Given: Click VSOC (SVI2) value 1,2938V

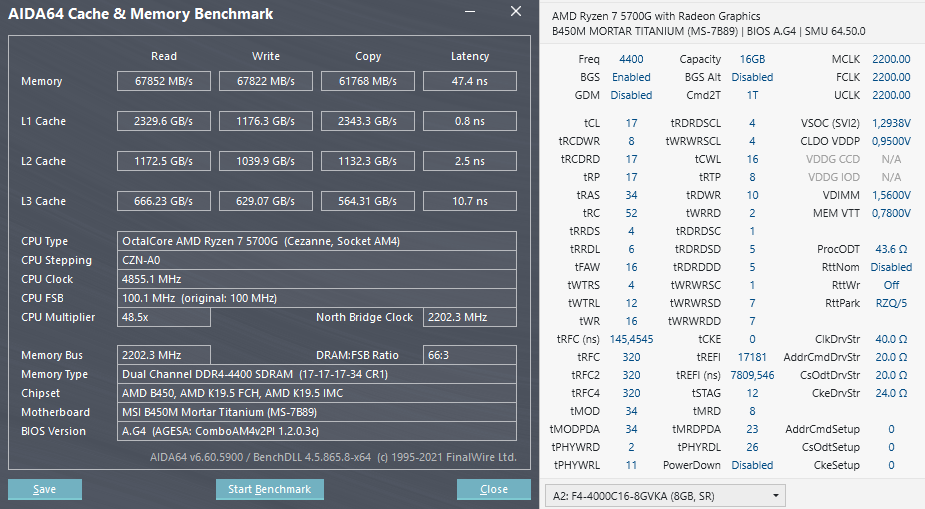Looking at the screenshot, I should 891,123.
